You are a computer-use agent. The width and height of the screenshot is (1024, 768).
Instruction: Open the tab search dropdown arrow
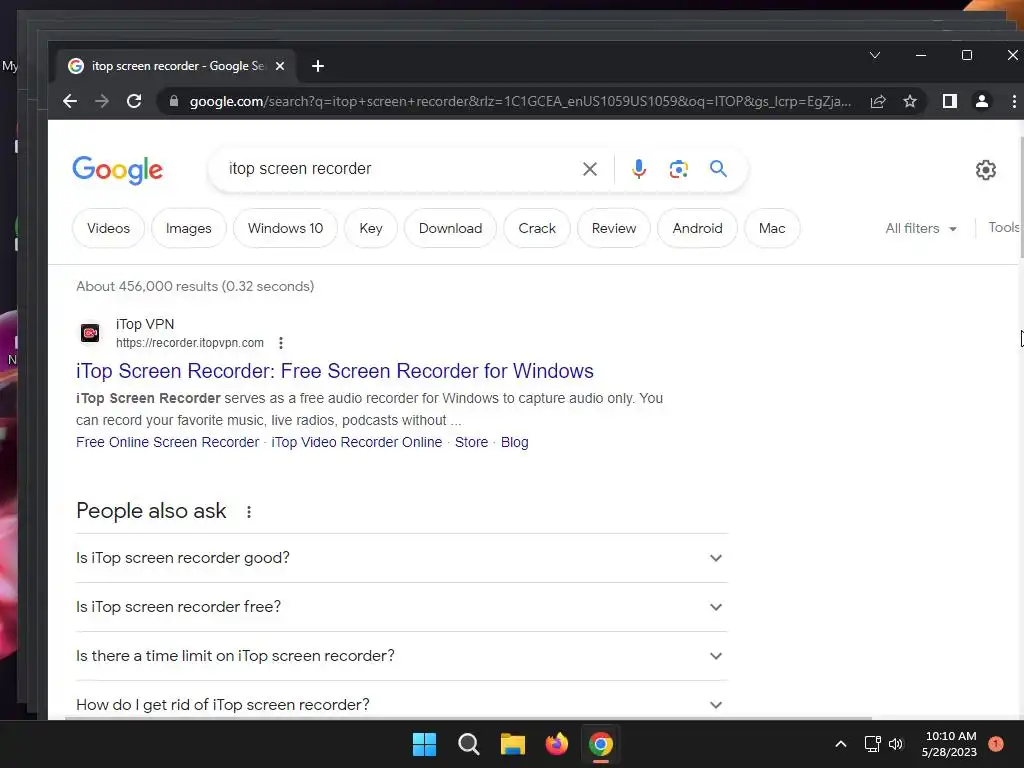(x=875, y=56)
